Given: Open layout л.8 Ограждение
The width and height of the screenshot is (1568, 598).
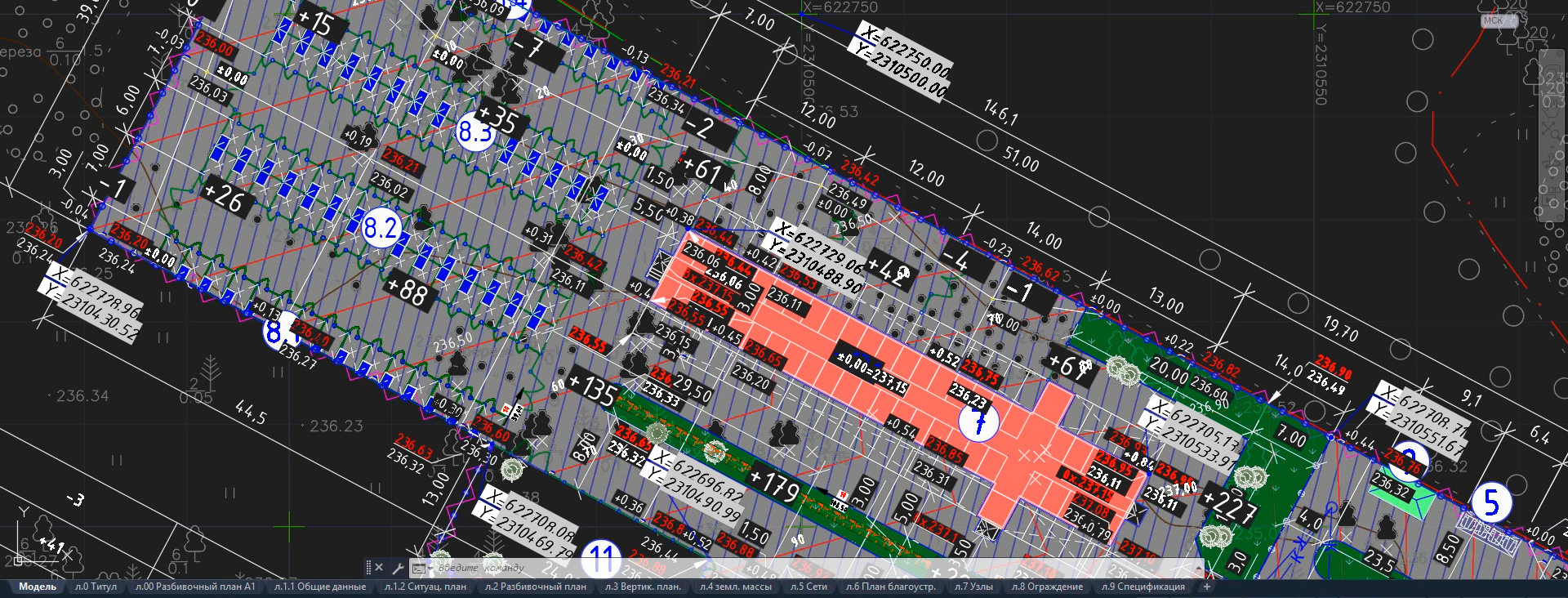Looking at the screenshot, I should (x=1047, y=587).
